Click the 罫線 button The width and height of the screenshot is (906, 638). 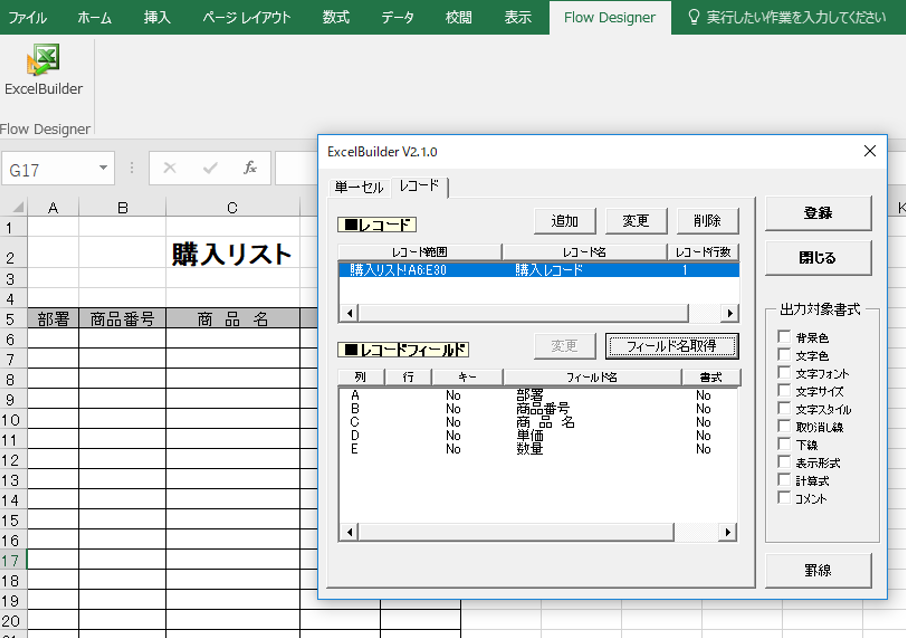pos(818,570)
